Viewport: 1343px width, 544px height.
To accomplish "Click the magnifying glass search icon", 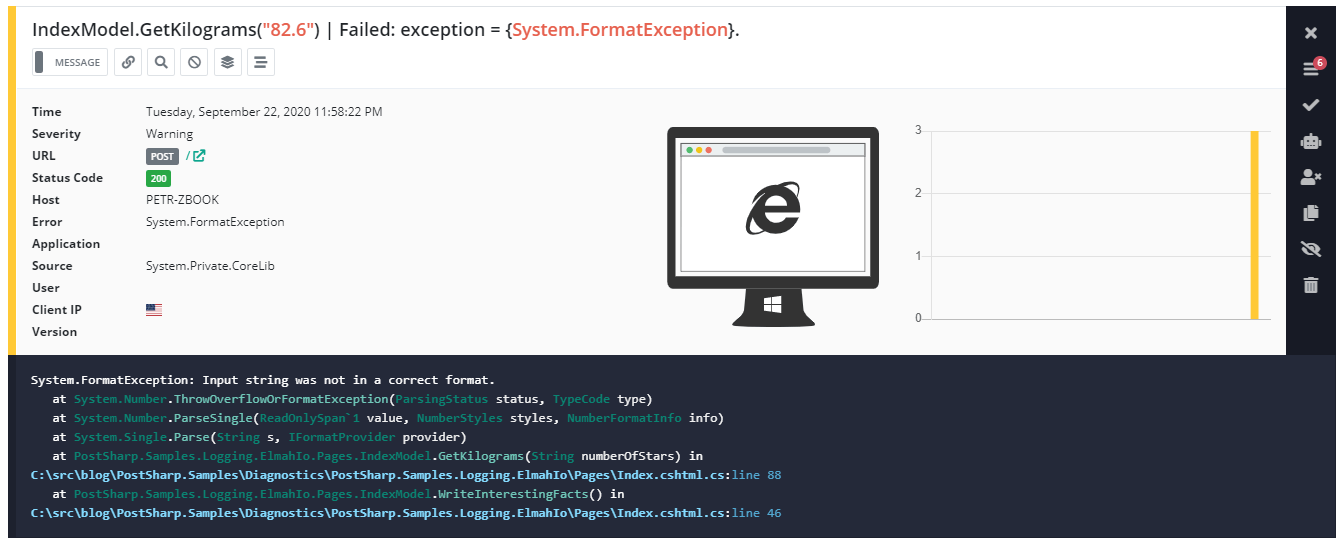I will click(x=161, y=62).
